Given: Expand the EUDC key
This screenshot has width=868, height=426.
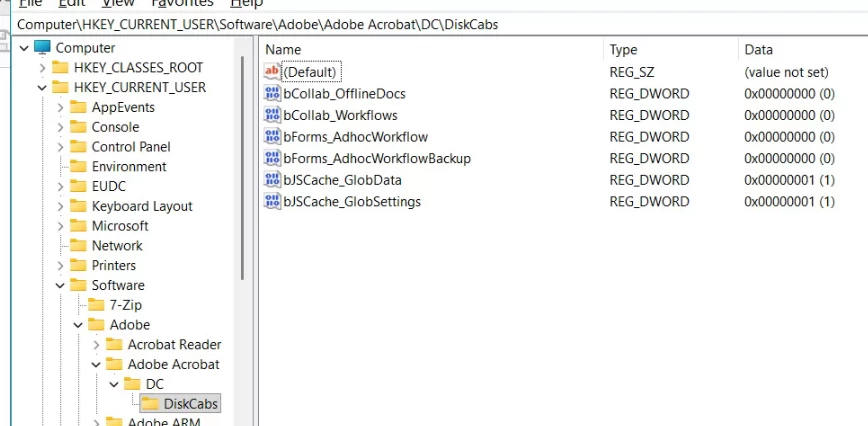Looking at the screenshot, I should [61, 186].
